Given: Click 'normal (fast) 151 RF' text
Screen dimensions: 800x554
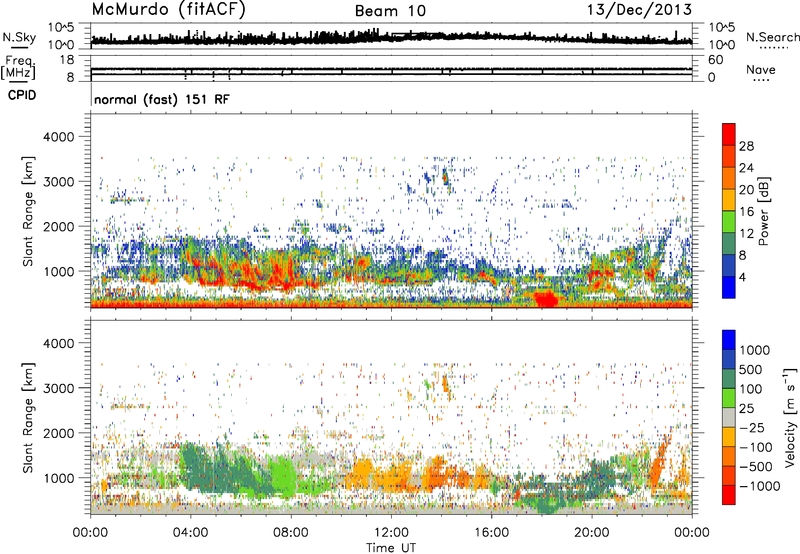Looking at the screenshot, I should click(x=162, y=99).
